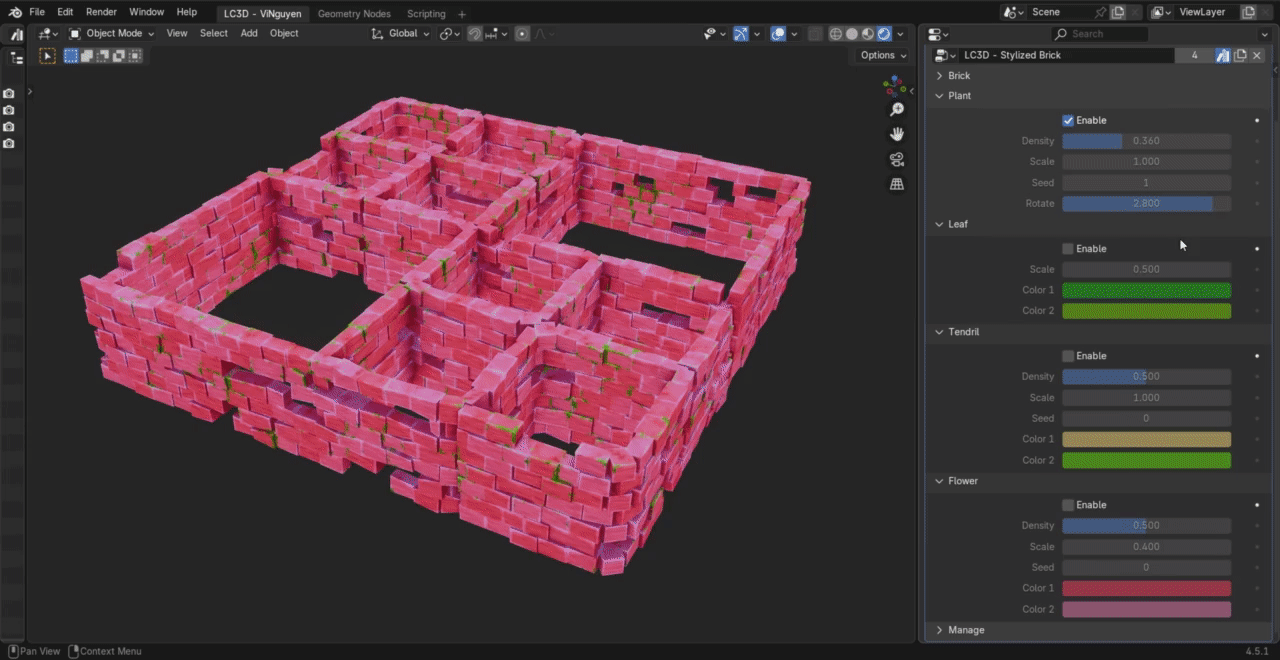The image size is (1280, 660).
Task: Open the Help menu
Action: [187, 12]
